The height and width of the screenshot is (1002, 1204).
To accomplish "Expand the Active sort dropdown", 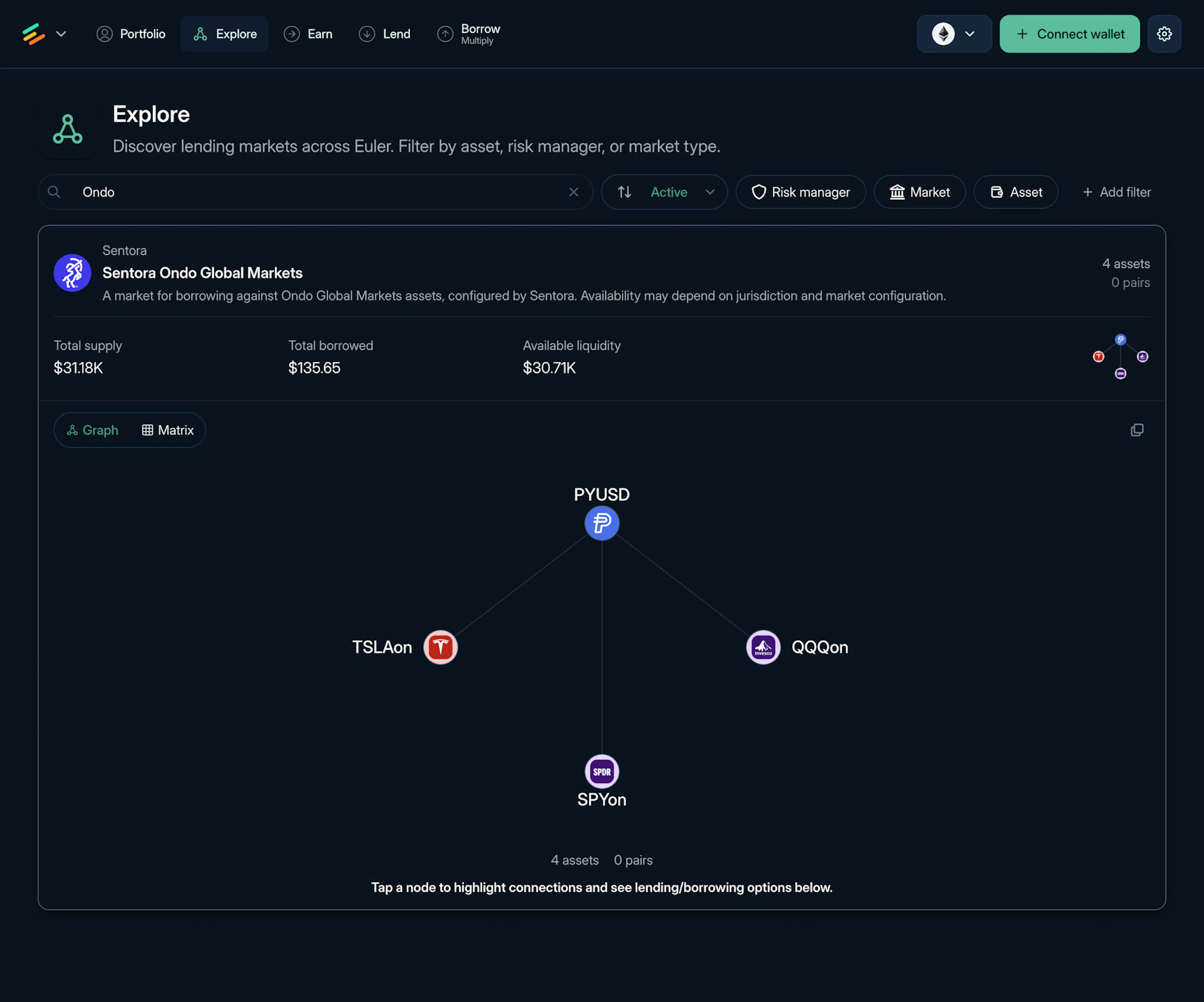I will tap(681, 192).
